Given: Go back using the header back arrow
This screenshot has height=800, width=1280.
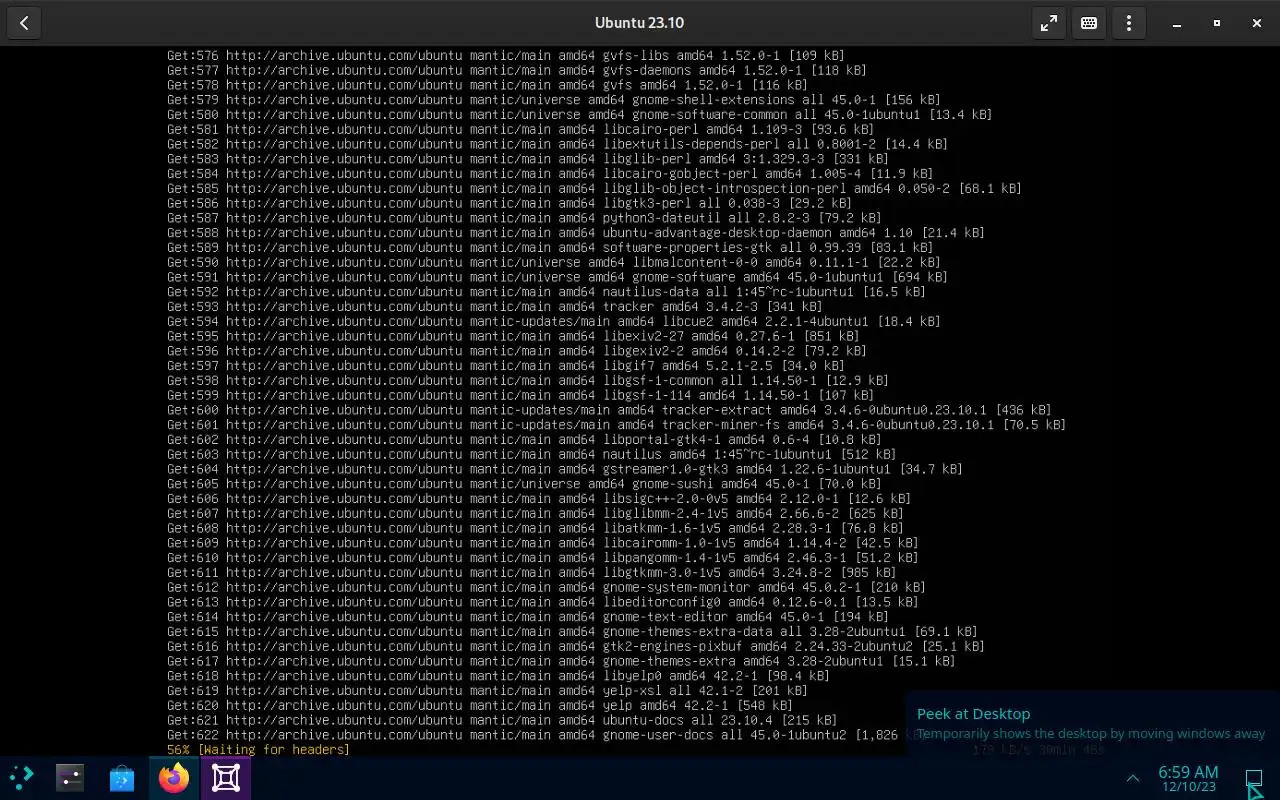Looking at the screenshot, I should (x=24, y=23).
